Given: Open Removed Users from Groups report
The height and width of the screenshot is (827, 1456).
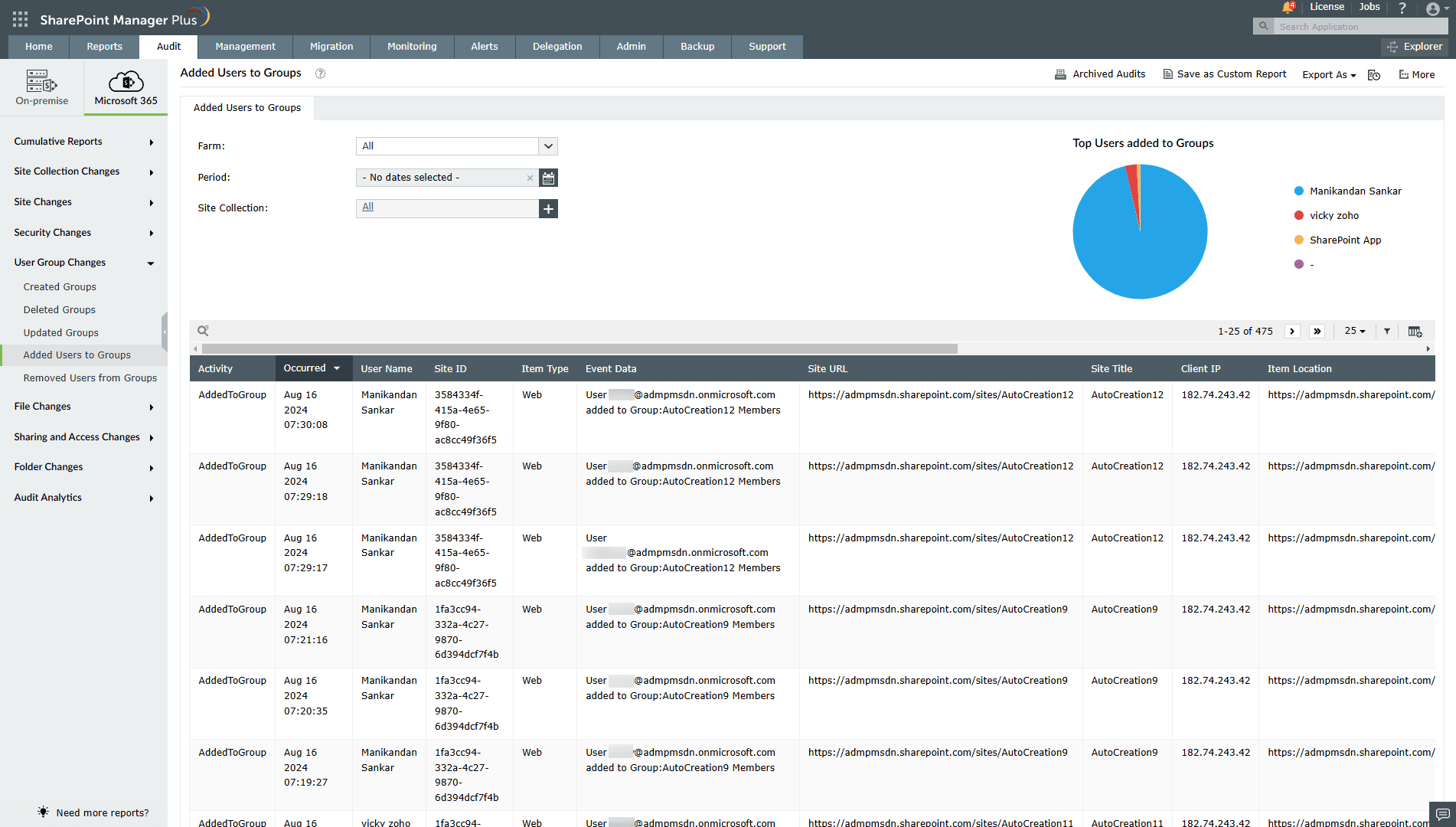Looking at the screenshot, I should click(x=90, y=378).
